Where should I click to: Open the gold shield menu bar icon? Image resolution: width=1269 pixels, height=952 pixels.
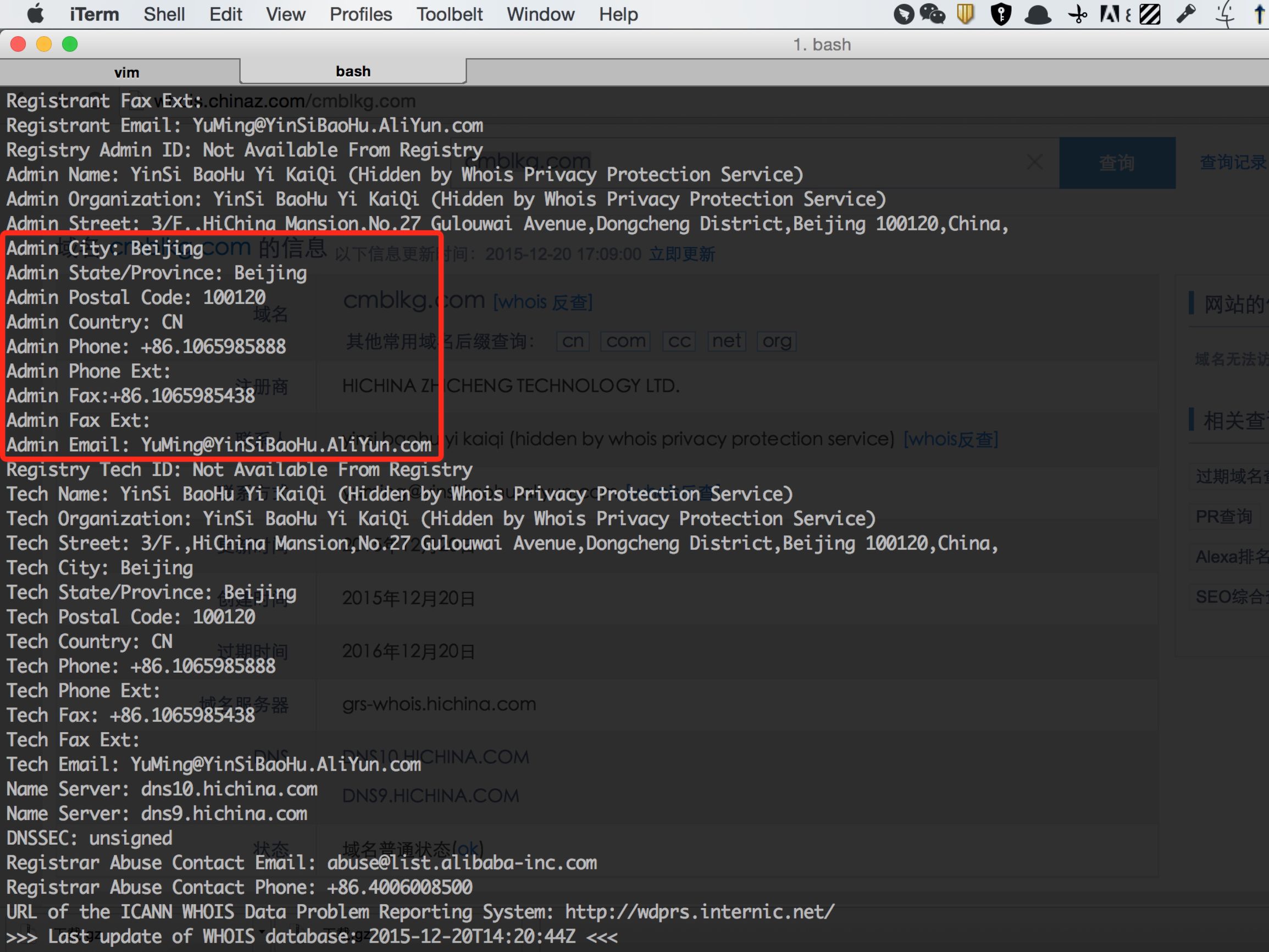click(x=966, y=14)
